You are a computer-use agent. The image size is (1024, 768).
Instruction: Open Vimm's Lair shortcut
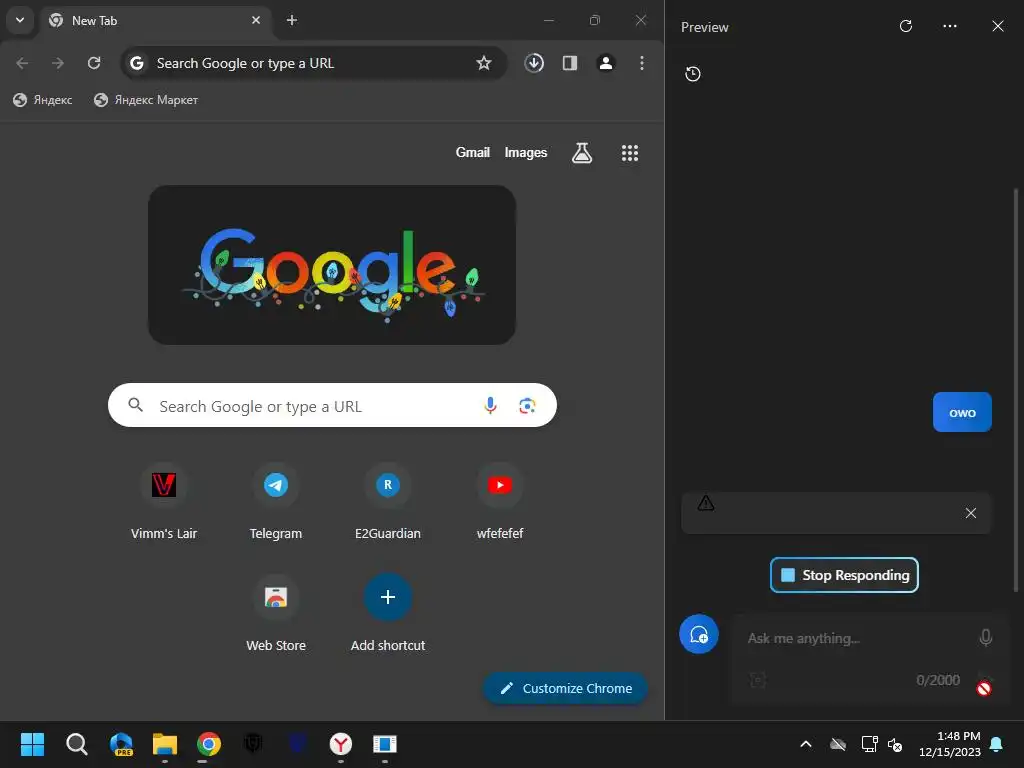click(164, 502)
